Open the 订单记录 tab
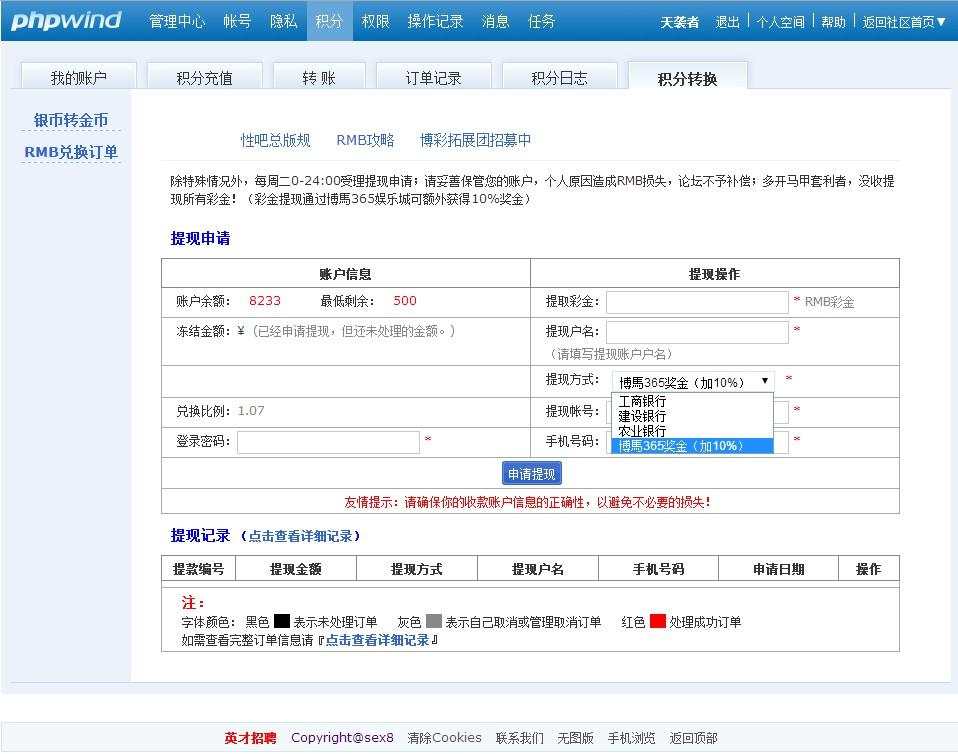The image size is (958, 754). pos(433,77)
